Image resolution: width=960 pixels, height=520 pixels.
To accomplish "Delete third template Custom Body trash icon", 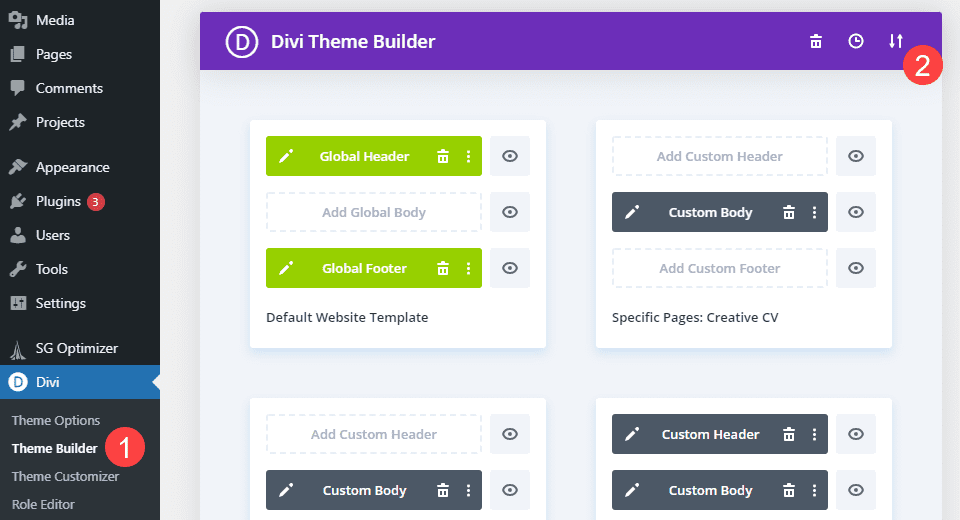I will [x=443, y=490].
